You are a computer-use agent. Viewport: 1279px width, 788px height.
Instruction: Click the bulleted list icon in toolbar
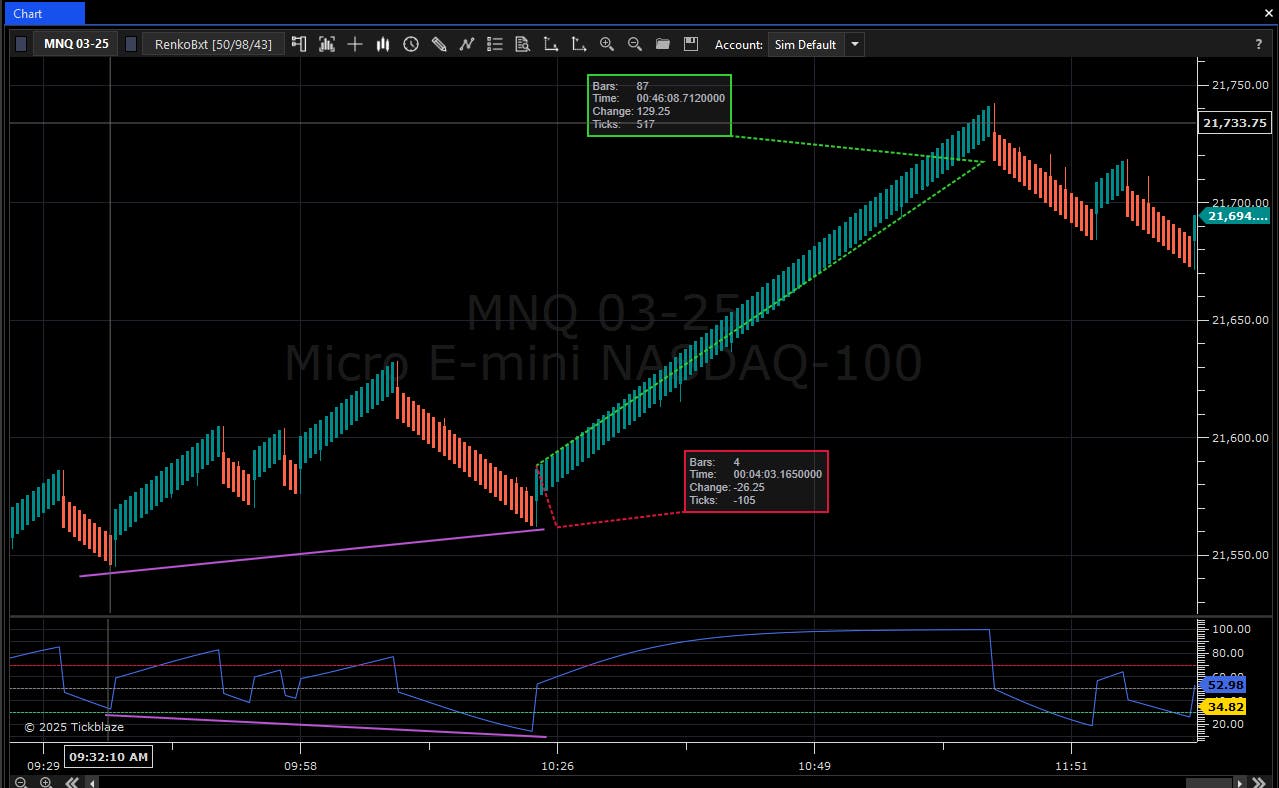point(494,44)
